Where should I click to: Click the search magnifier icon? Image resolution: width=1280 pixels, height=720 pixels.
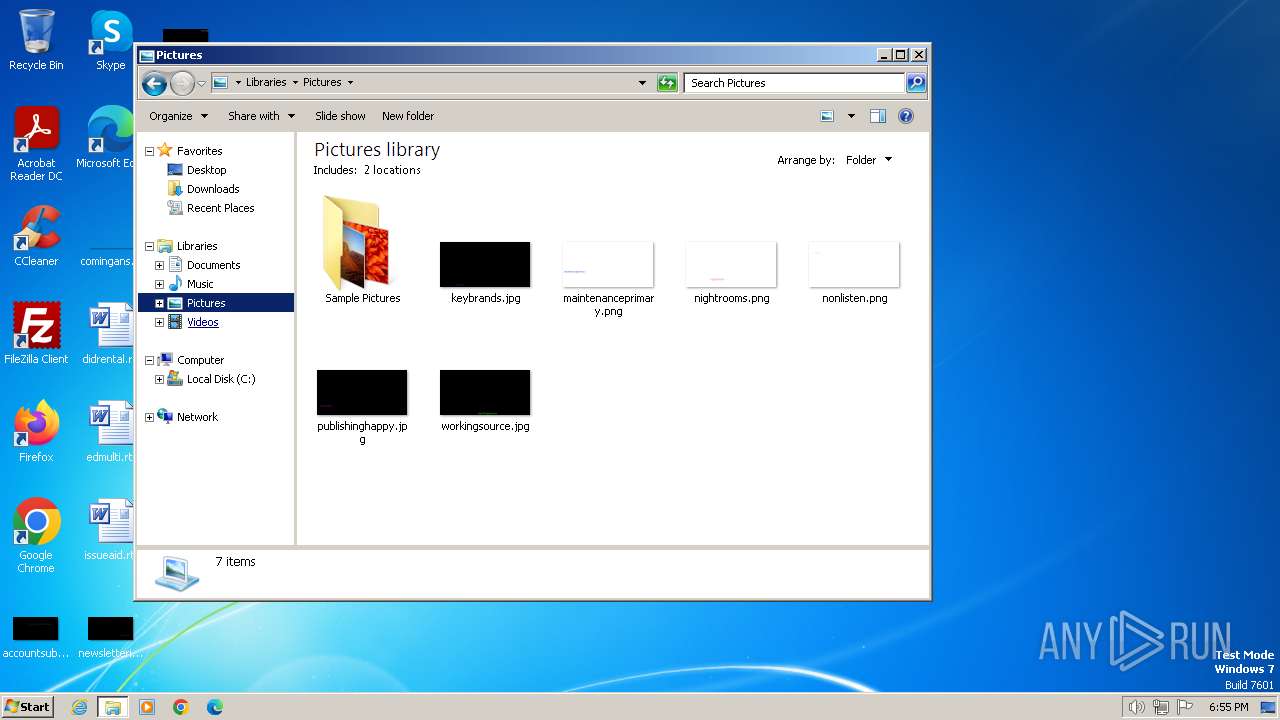[x=916, y=83]
